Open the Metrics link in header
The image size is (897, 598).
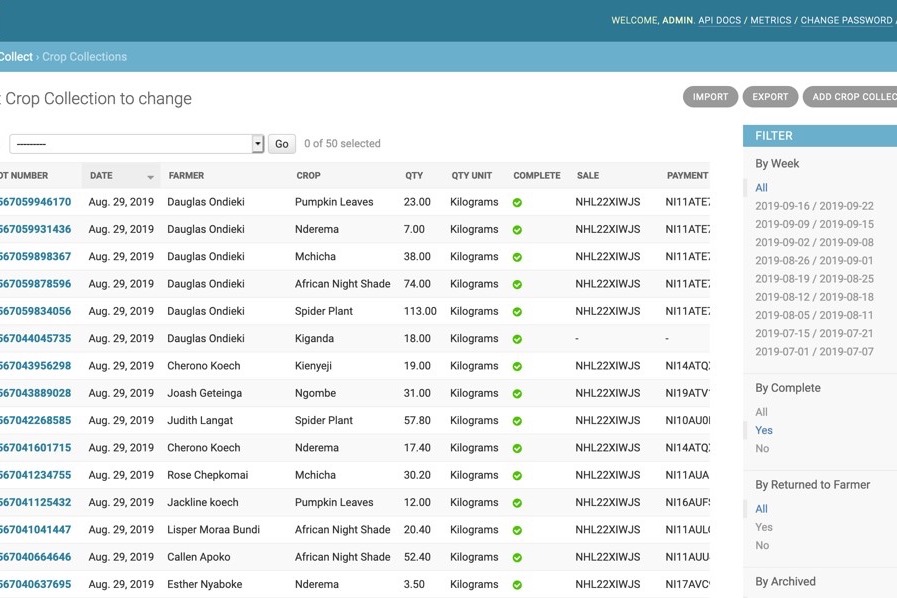770,20
